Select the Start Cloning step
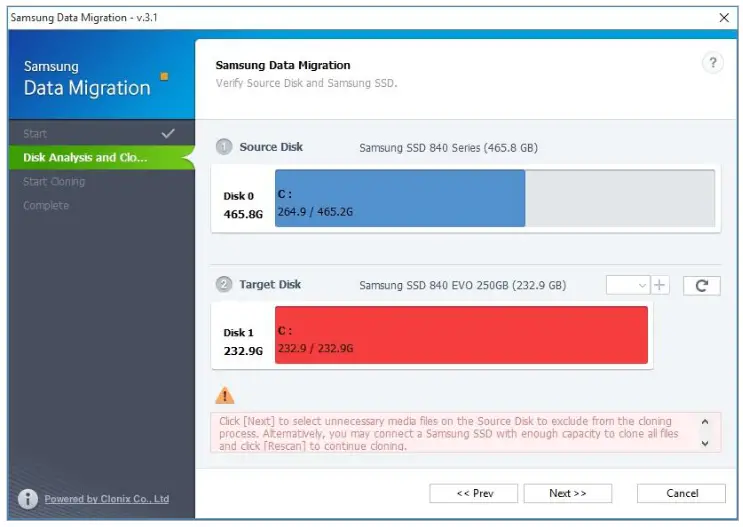This screenshot has width=743, height=527. pyautogui.click(x=102, y=182)
